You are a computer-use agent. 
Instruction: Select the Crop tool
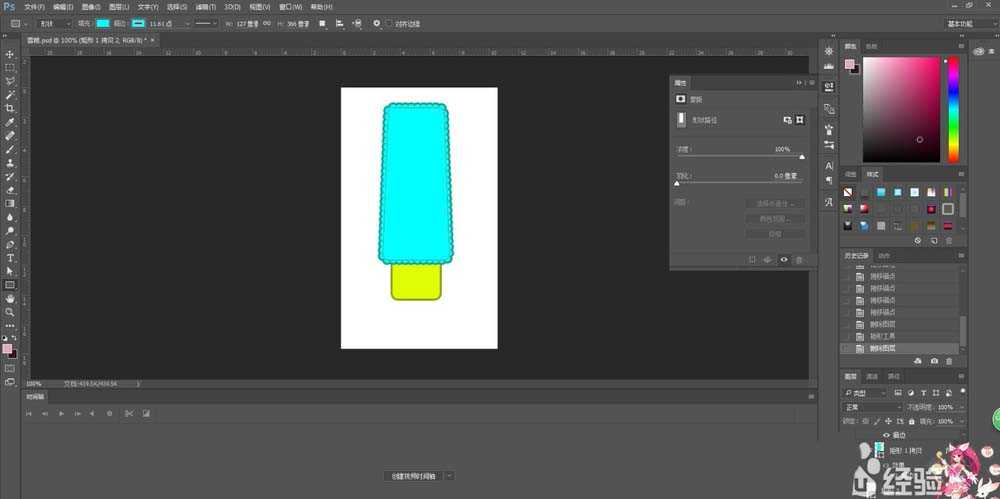click(x=10, y=108)
